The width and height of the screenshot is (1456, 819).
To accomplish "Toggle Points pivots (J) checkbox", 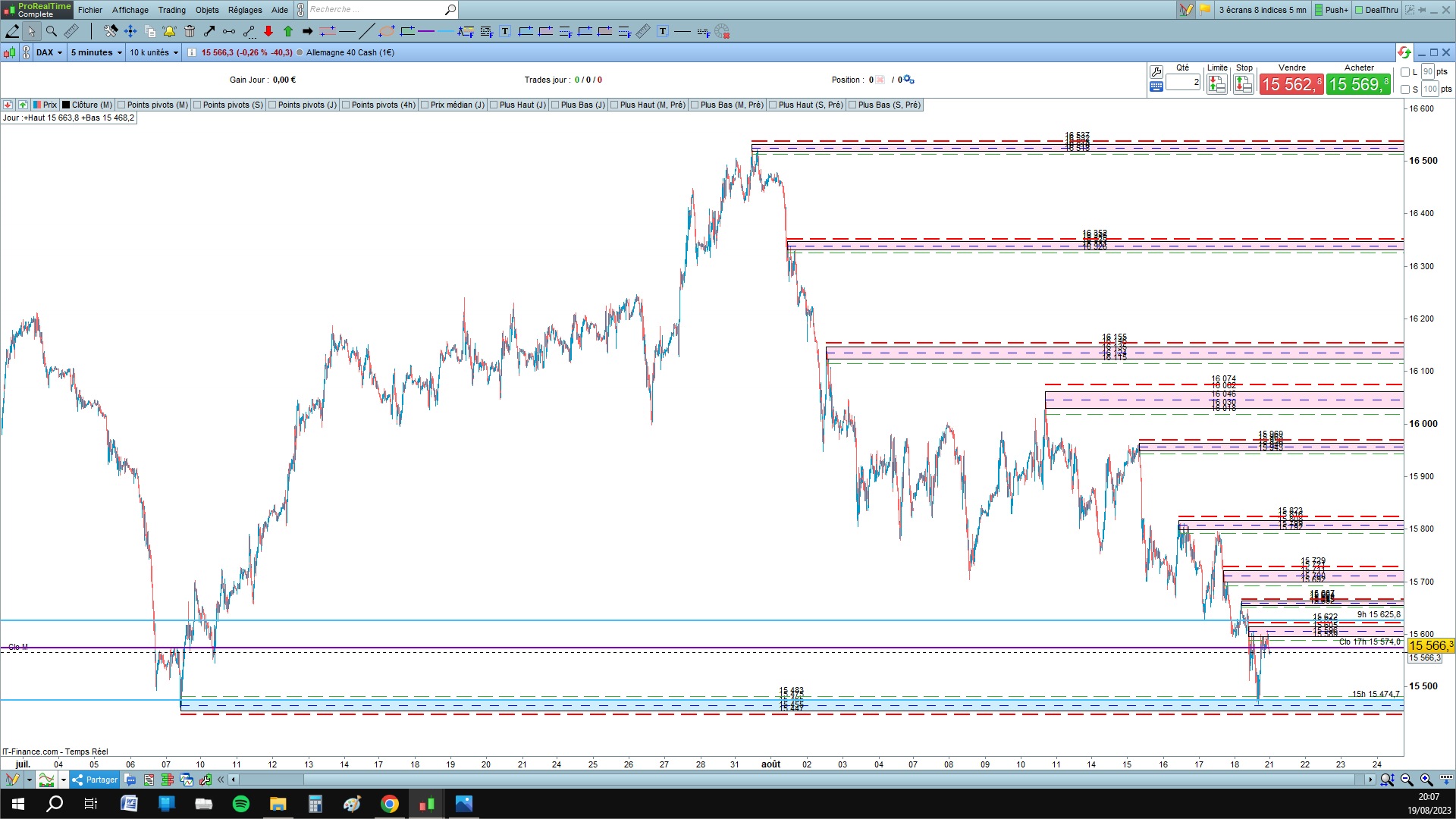I will click(x=272, y=105).
